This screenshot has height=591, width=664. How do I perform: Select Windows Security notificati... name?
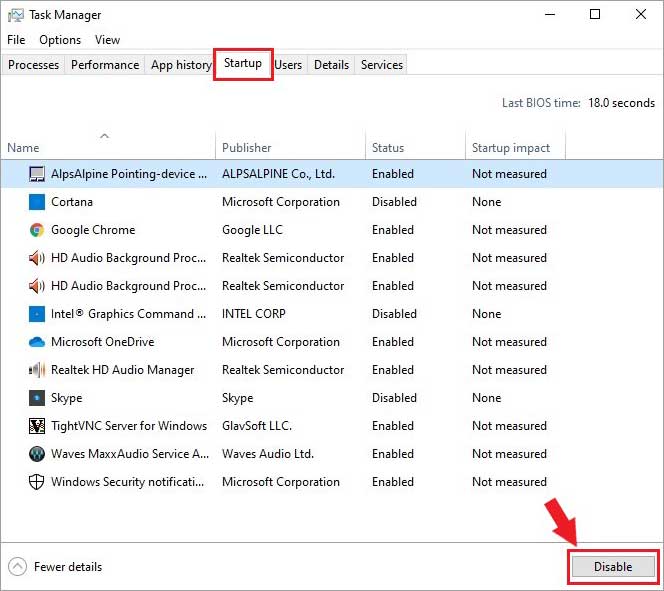(127, 482)
